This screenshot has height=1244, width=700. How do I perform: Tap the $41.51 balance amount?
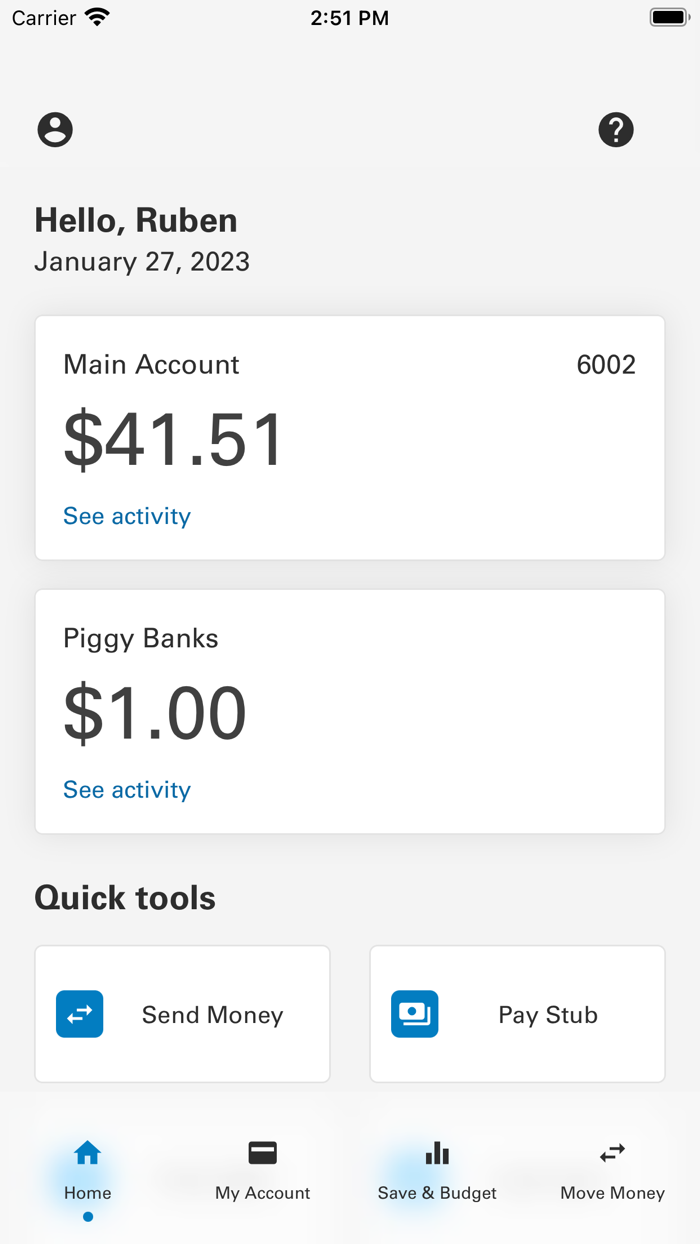174,437
